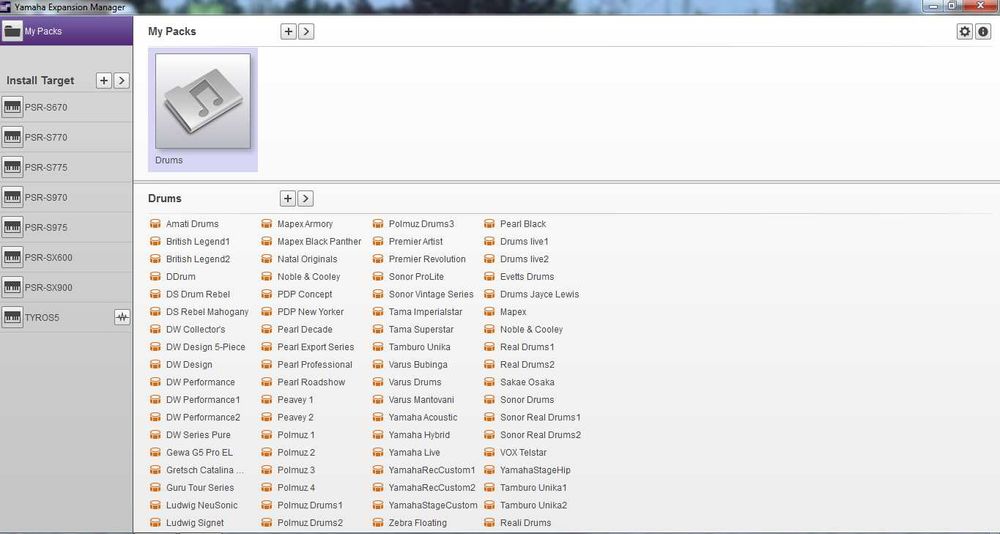Choose the PSR-S975 install target
The height and width of the screenshot is (534, 1000).
pyautogui.click(x=66, y=227)
